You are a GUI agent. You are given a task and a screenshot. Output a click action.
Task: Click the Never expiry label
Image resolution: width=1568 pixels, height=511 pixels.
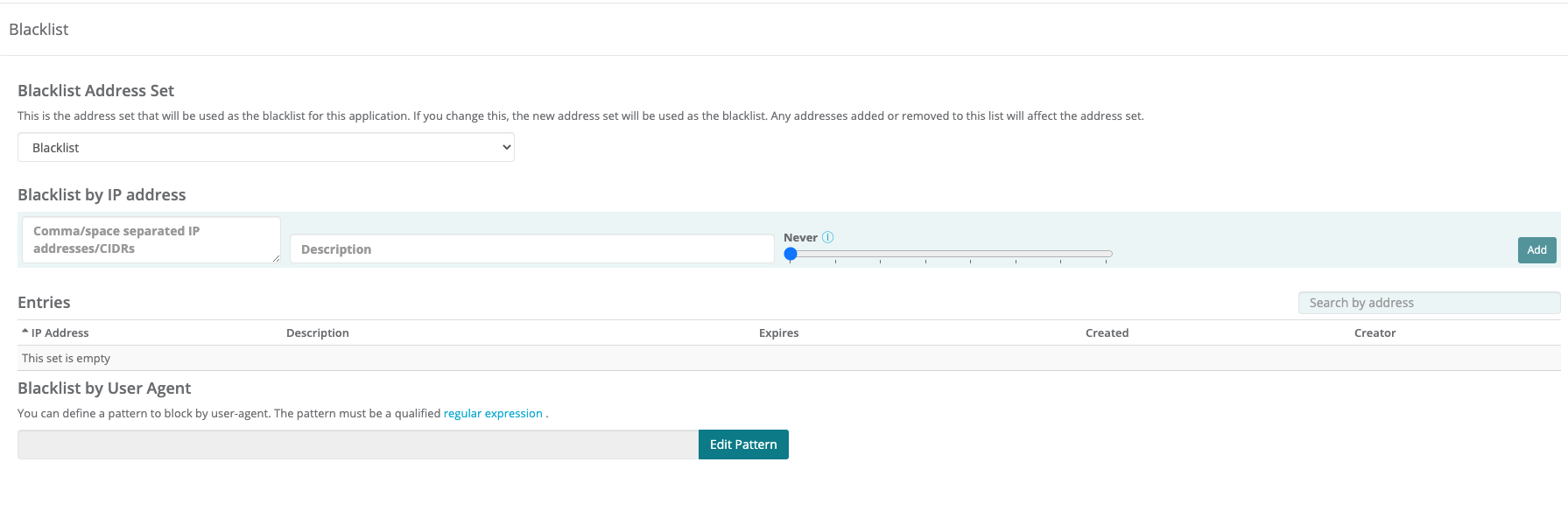coord(800,238)
